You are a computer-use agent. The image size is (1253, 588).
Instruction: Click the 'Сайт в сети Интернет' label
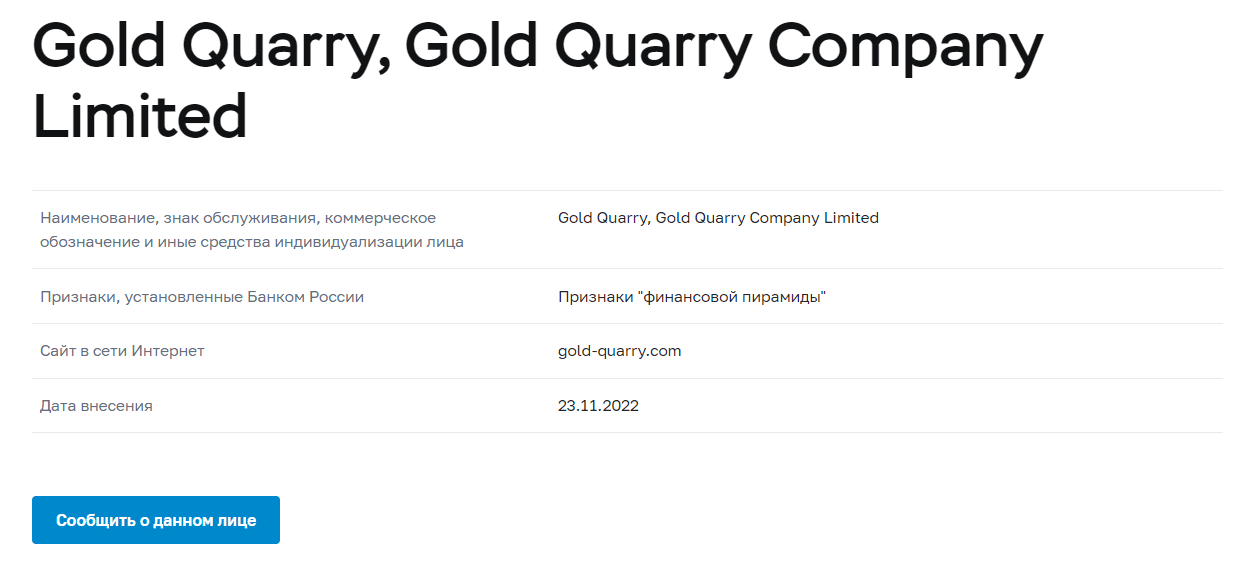[x=122, y=351]
